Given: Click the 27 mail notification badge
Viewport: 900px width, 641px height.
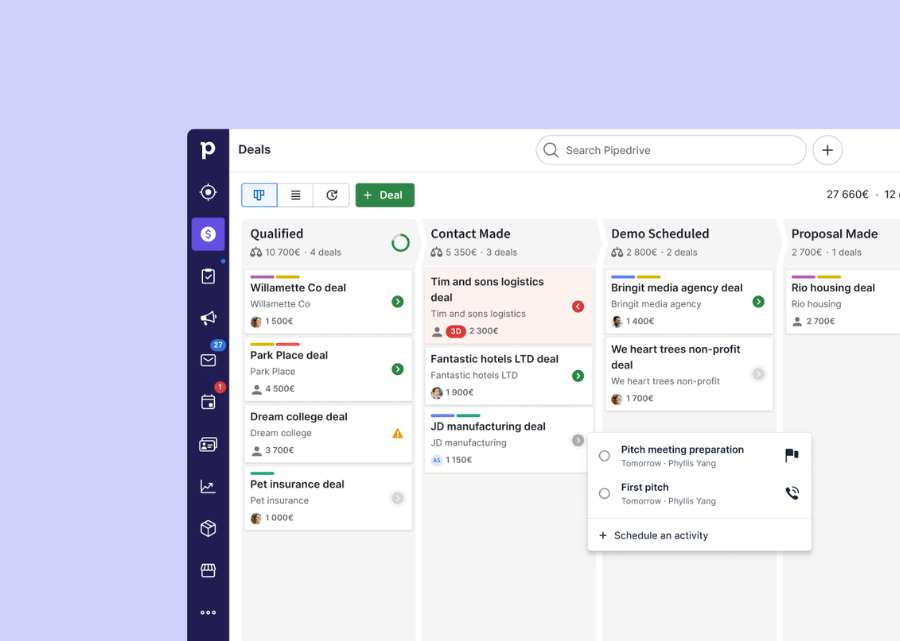Looking at the screenshot, I should [218, 345].
